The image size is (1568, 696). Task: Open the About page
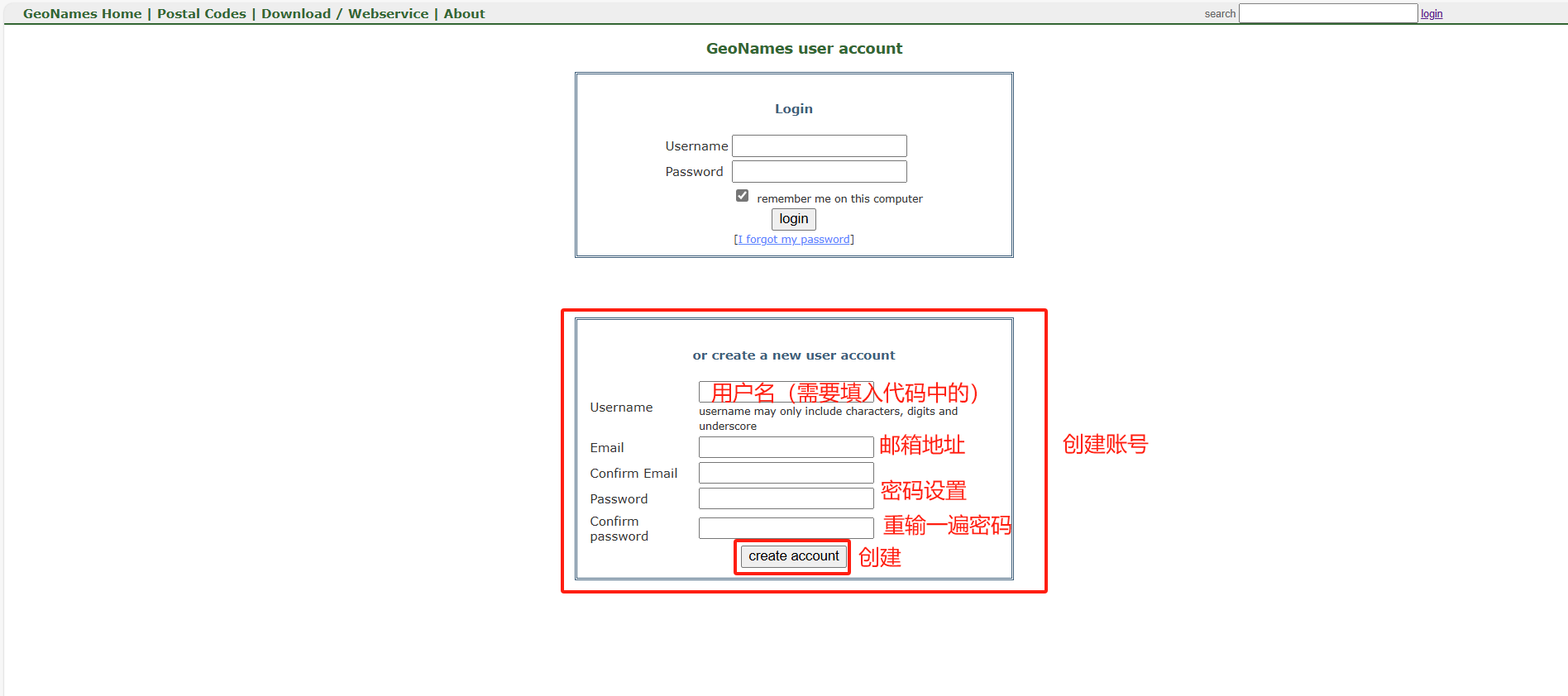tap(464, 13)
